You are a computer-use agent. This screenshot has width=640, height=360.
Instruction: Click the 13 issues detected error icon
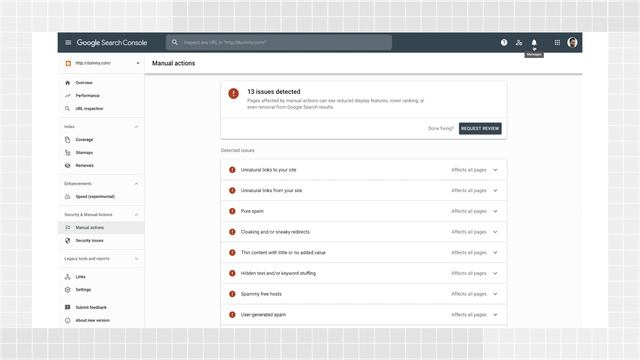click(233, 93)
